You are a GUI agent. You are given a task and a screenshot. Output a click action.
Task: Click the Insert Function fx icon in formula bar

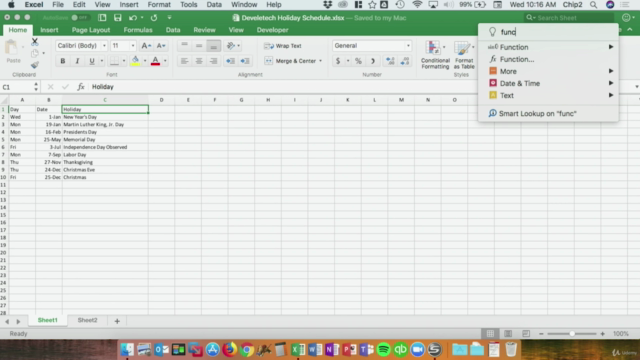(81, 87)
